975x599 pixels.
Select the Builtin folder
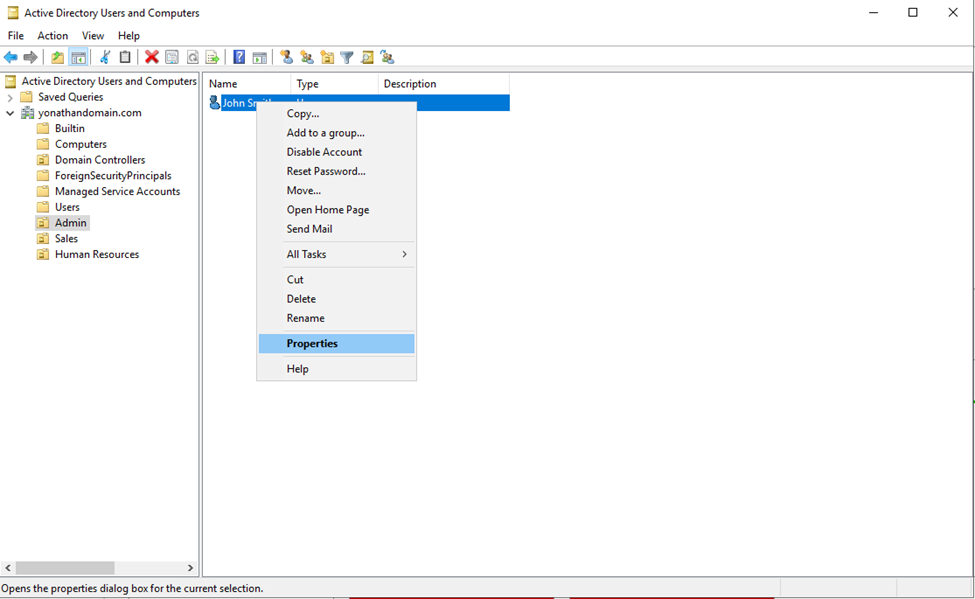[70, 128]
